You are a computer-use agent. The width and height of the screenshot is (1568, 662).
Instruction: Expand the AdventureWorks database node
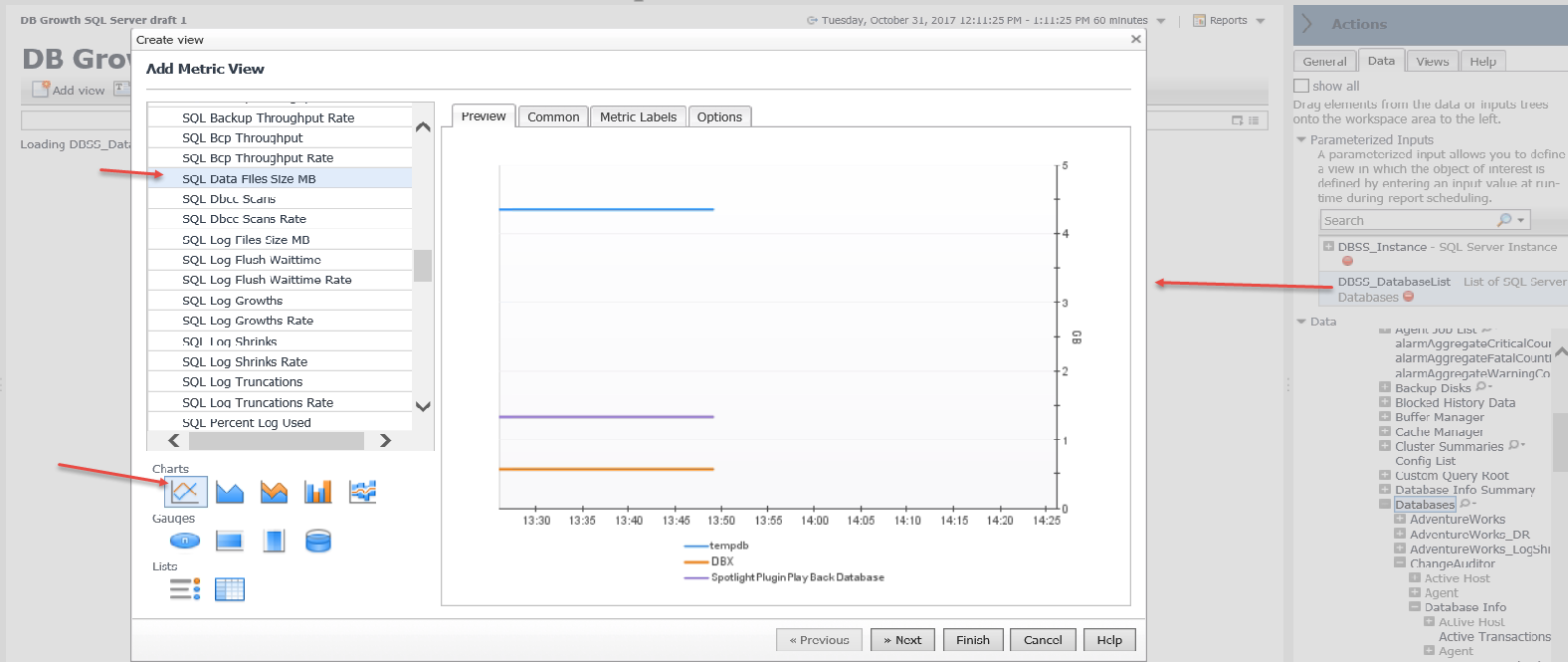click(1400, 520)
